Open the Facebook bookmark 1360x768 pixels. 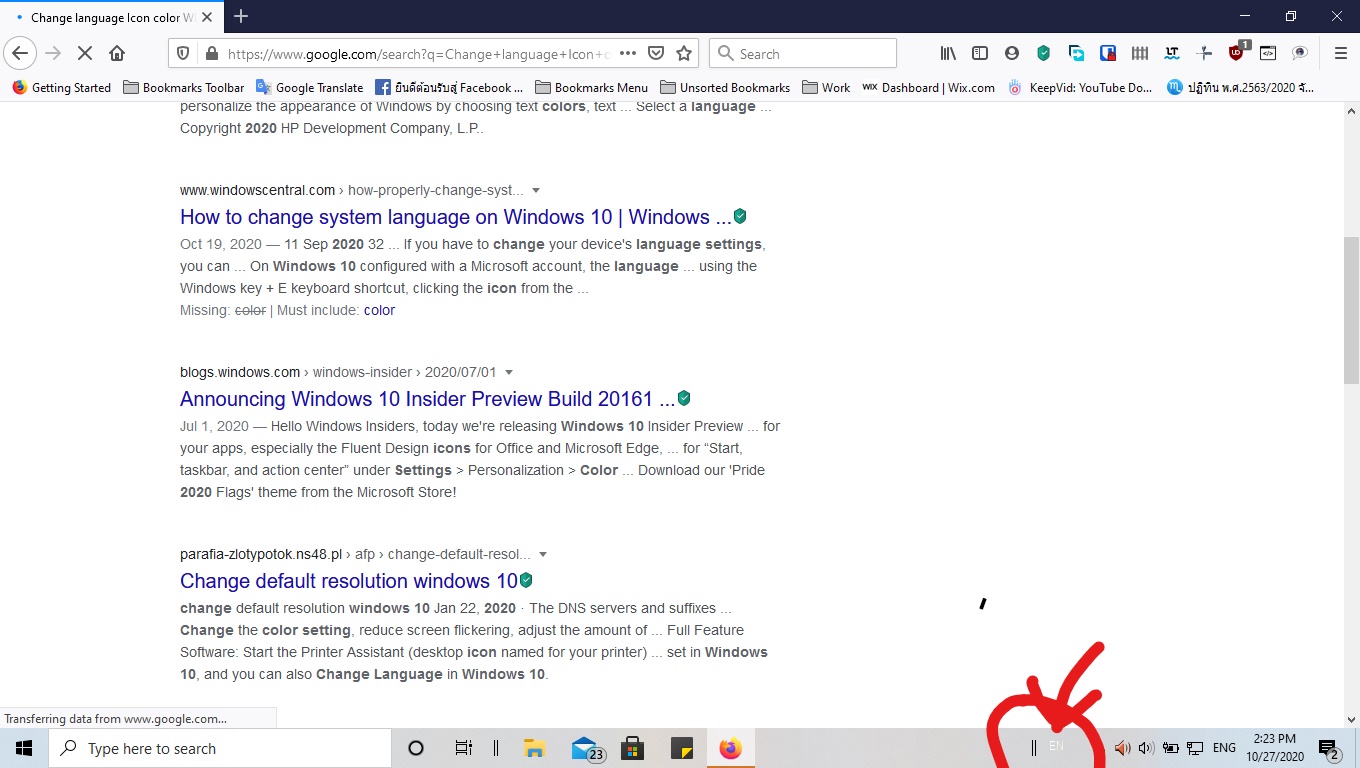click(x=450, y=87)
